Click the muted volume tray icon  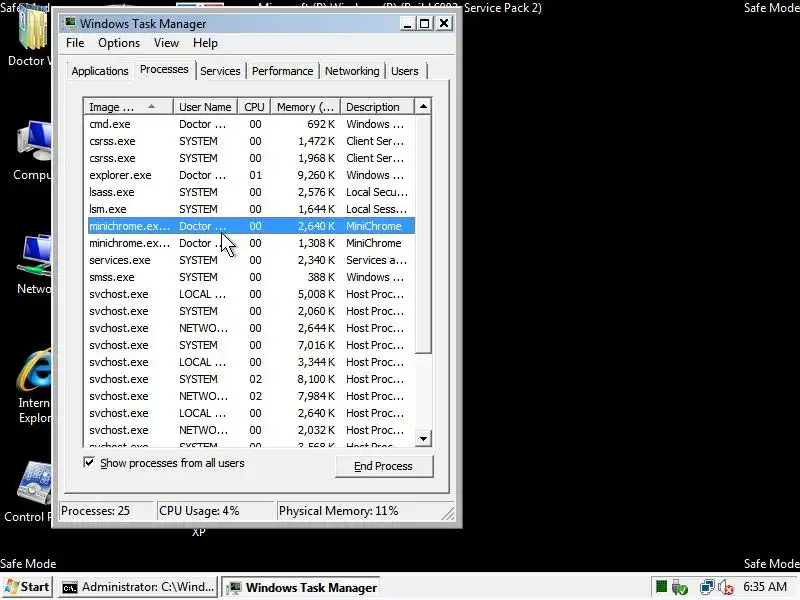[x=726, y=587]
